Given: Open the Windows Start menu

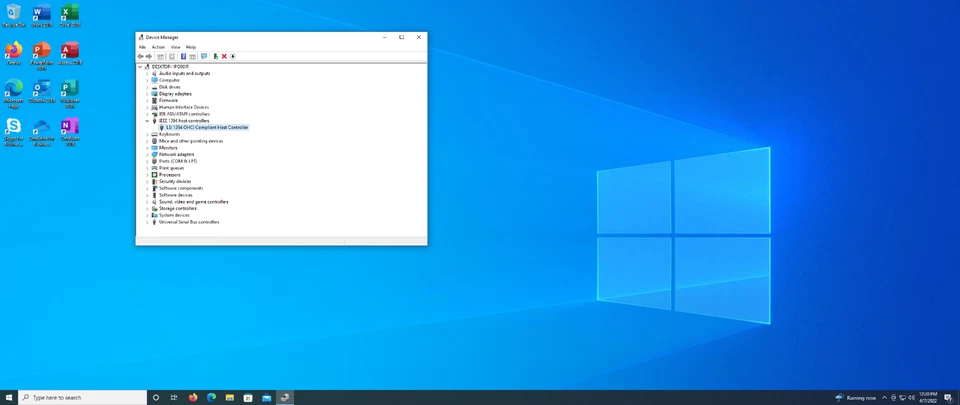Looking at the screenshot, I should pos(9,398).
